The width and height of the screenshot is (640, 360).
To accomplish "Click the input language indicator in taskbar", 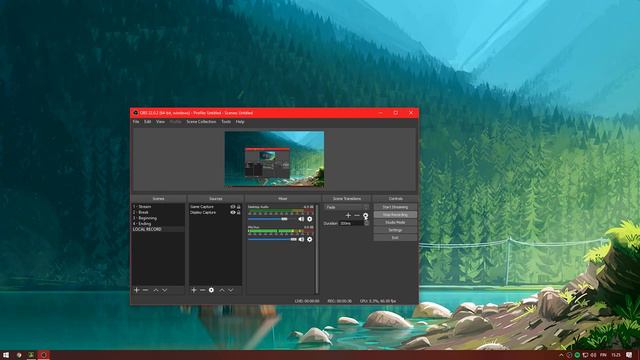I will click(x=603, y=356).
